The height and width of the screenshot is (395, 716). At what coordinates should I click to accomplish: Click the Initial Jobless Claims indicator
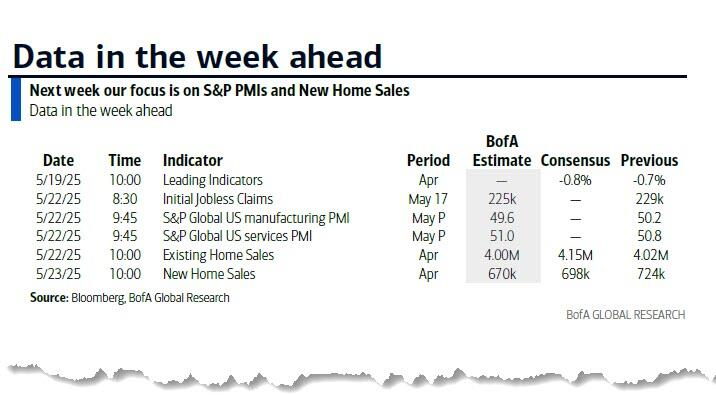[218, 199]
